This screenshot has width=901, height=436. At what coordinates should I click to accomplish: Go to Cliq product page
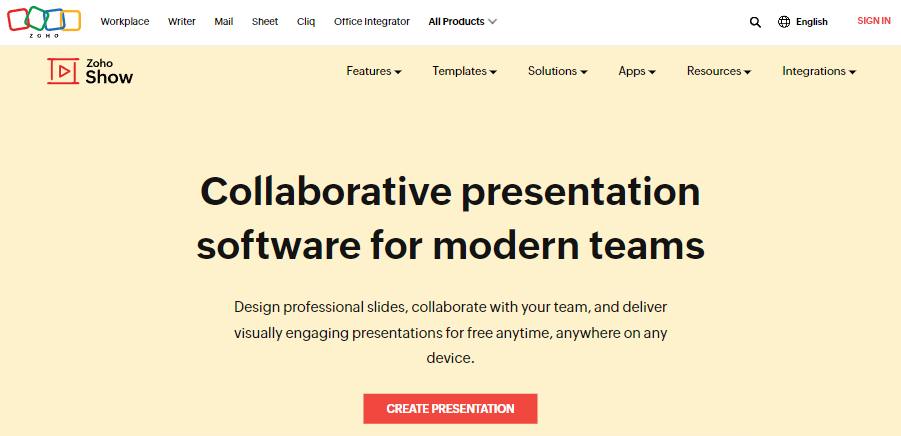point(306,22)
